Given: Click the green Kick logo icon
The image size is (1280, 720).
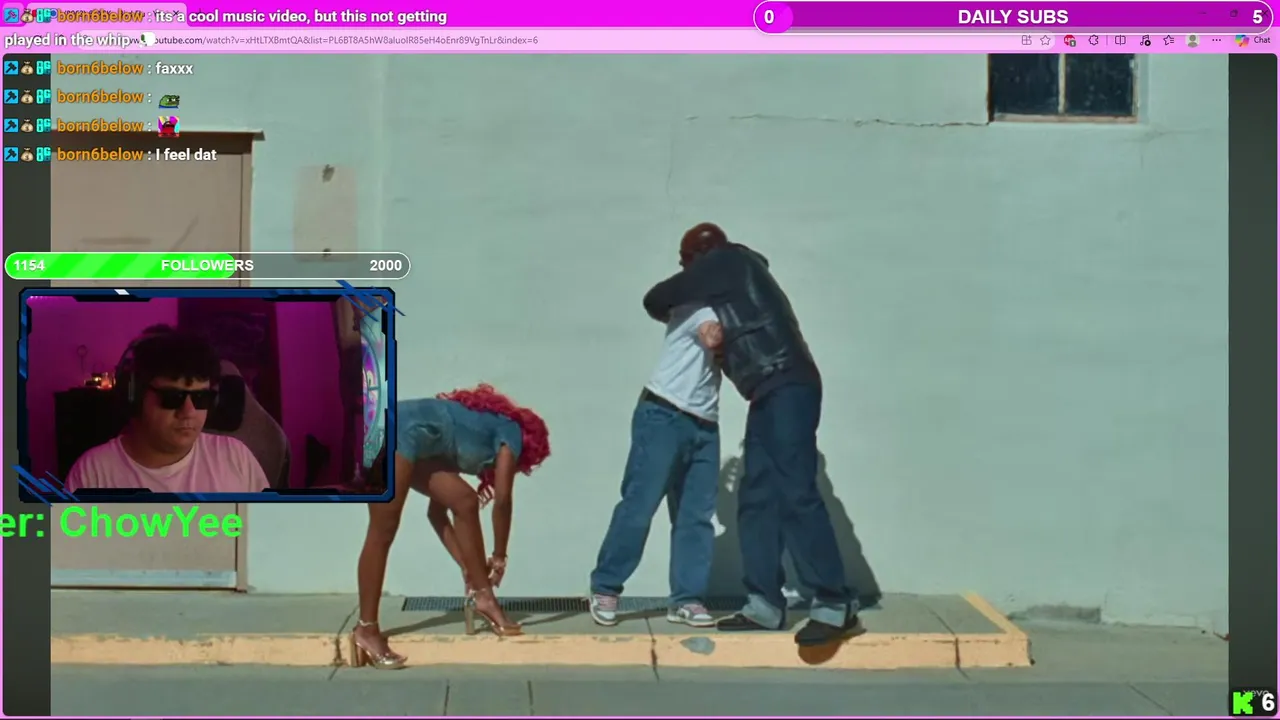Looking at the screenshot, I should [x=1243, y=703].
